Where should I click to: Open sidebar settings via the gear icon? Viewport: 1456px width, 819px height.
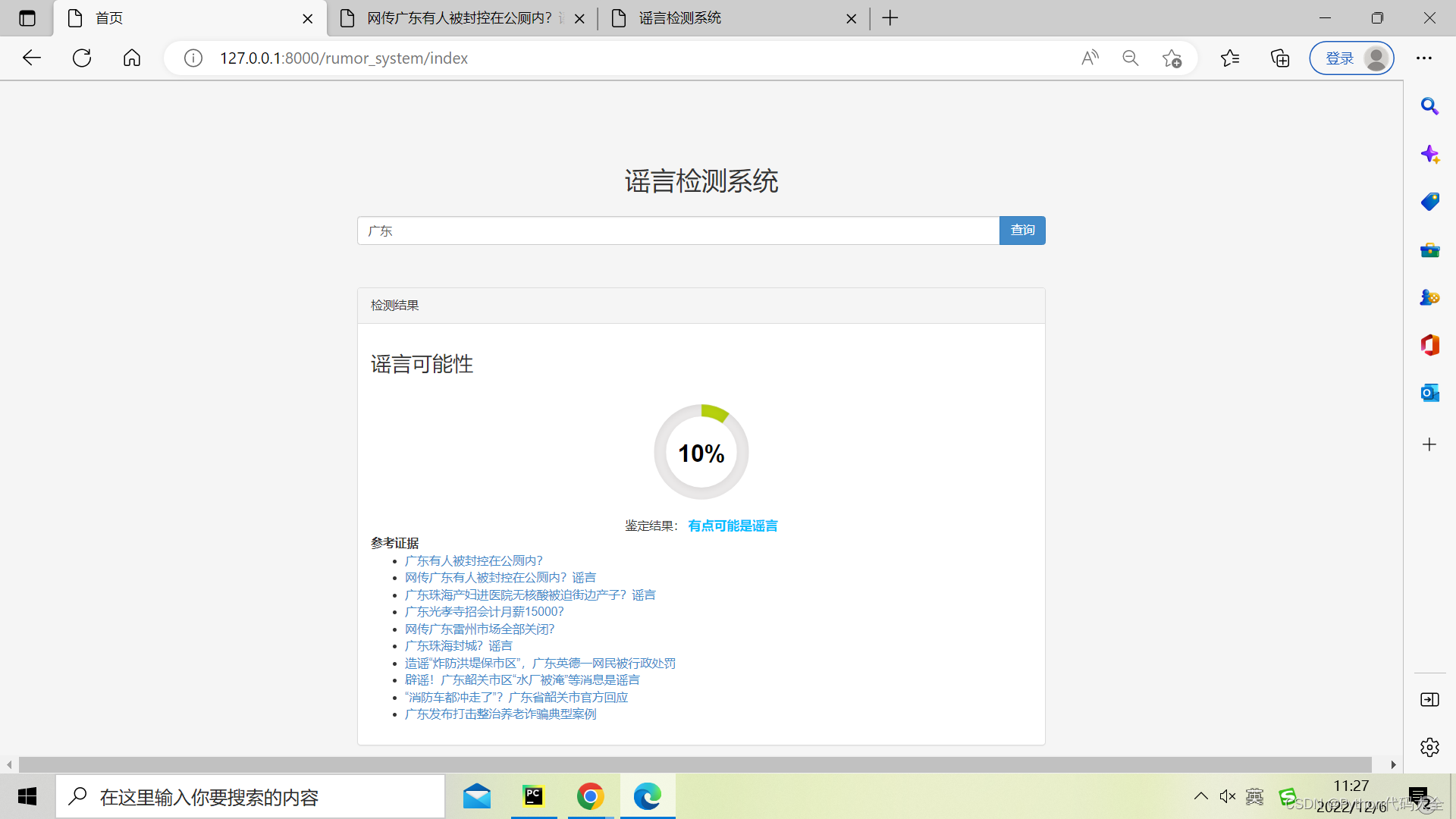coord(1429,747)
